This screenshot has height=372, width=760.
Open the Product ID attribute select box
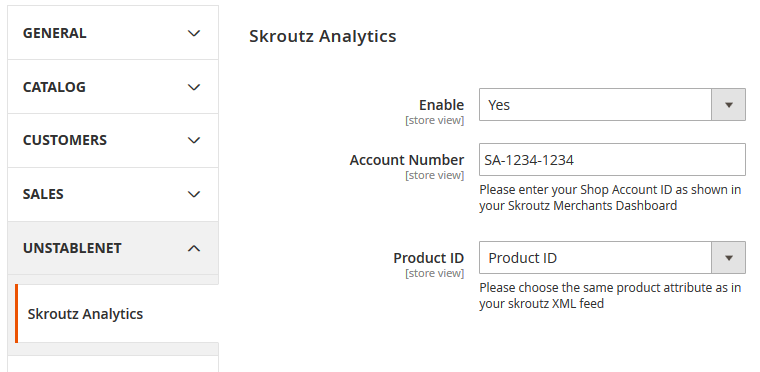612,258
